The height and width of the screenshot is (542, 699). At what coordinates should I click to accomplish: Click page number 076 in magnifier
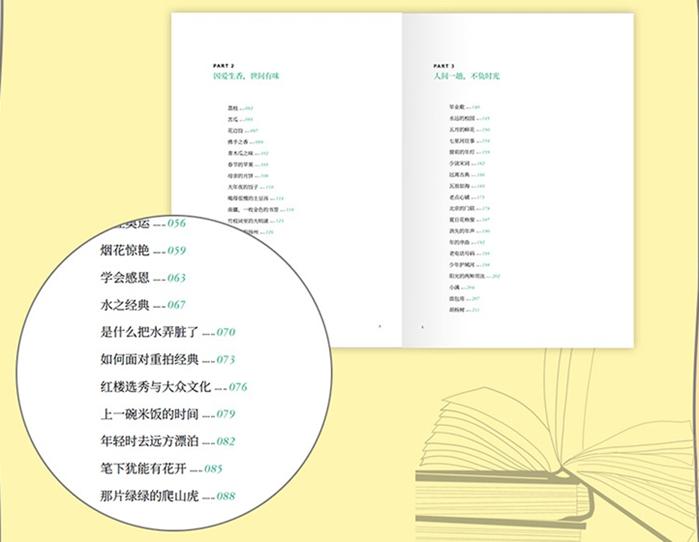[x=238, y=386]
